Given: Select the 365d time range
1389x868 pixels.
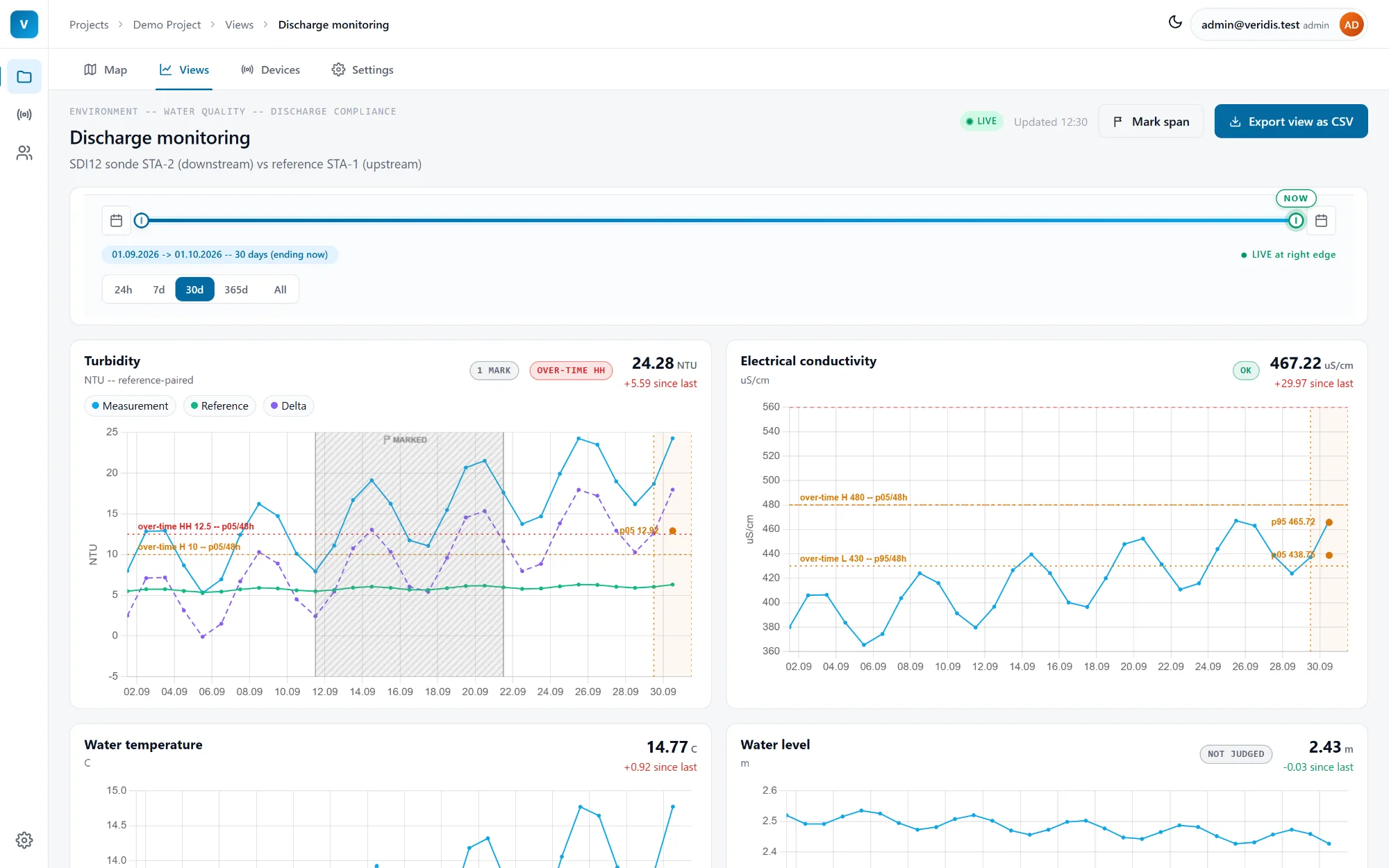Looking at the screenshot, I should click(x=236, y=290).
